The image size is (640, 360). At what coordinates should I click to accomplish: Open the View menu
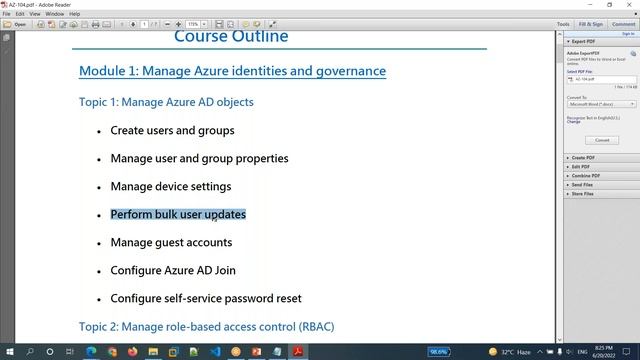[35, 14]
